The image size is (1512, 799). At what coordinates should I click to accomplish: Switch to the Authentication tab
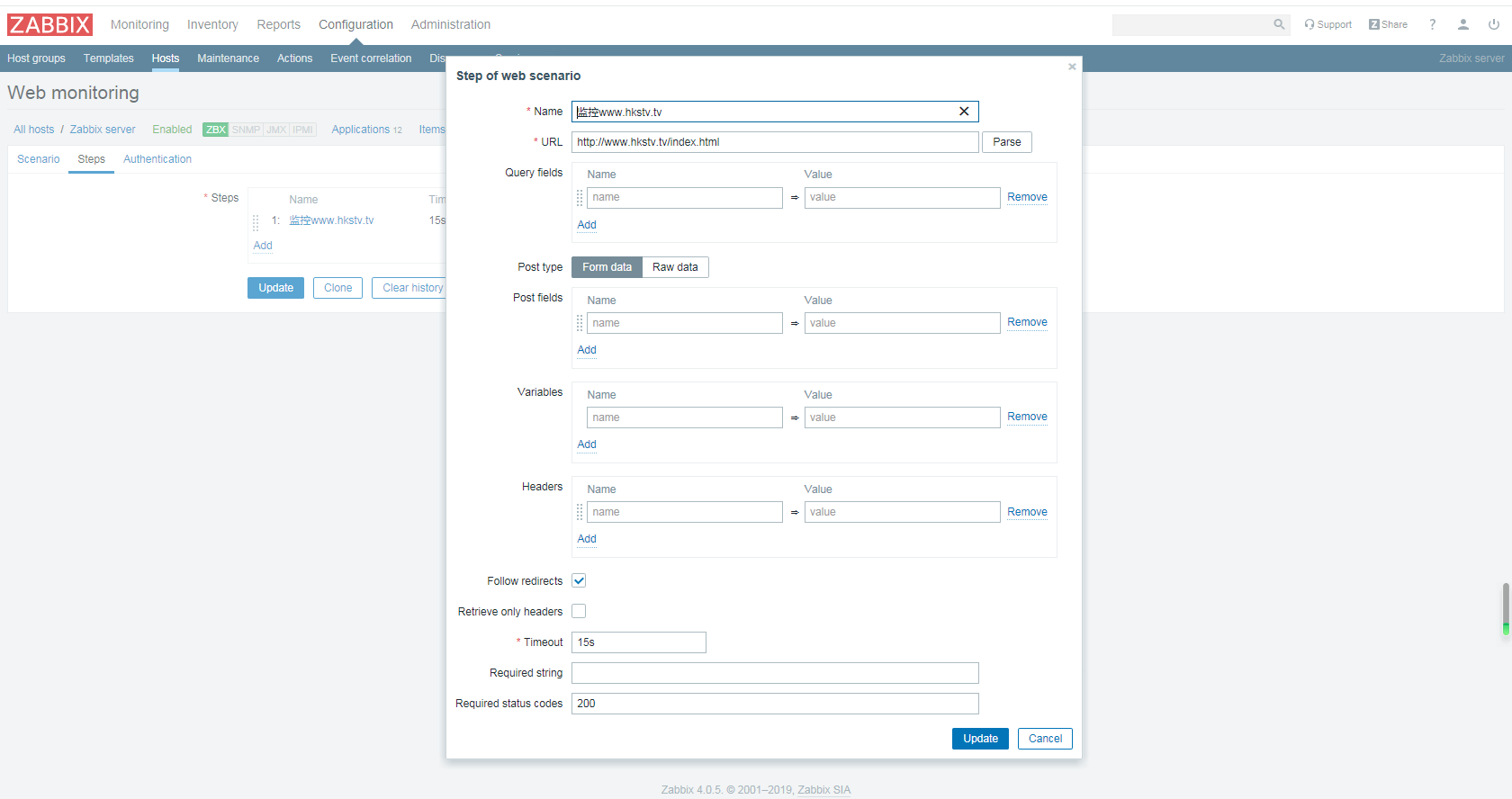(x=157, y=159)
